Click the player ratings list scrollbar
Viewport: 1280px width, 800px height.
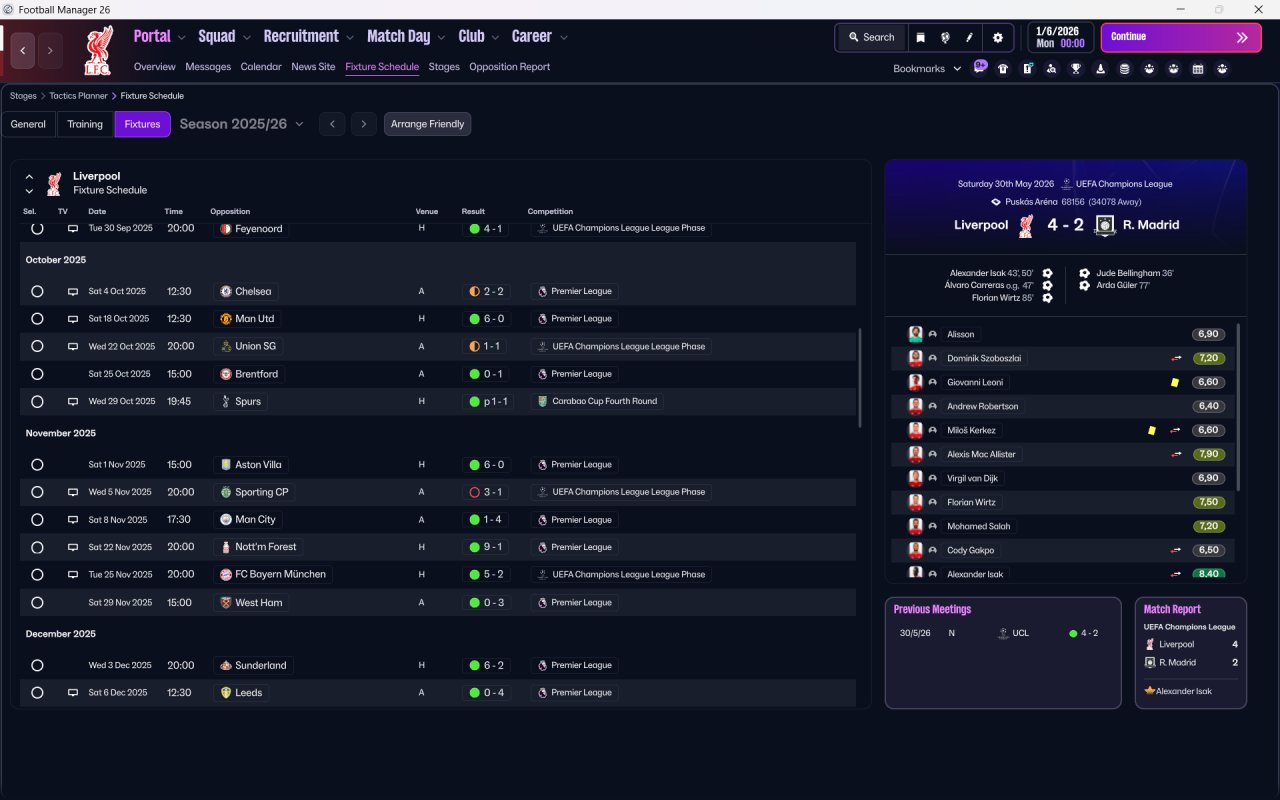point(1238,405)
